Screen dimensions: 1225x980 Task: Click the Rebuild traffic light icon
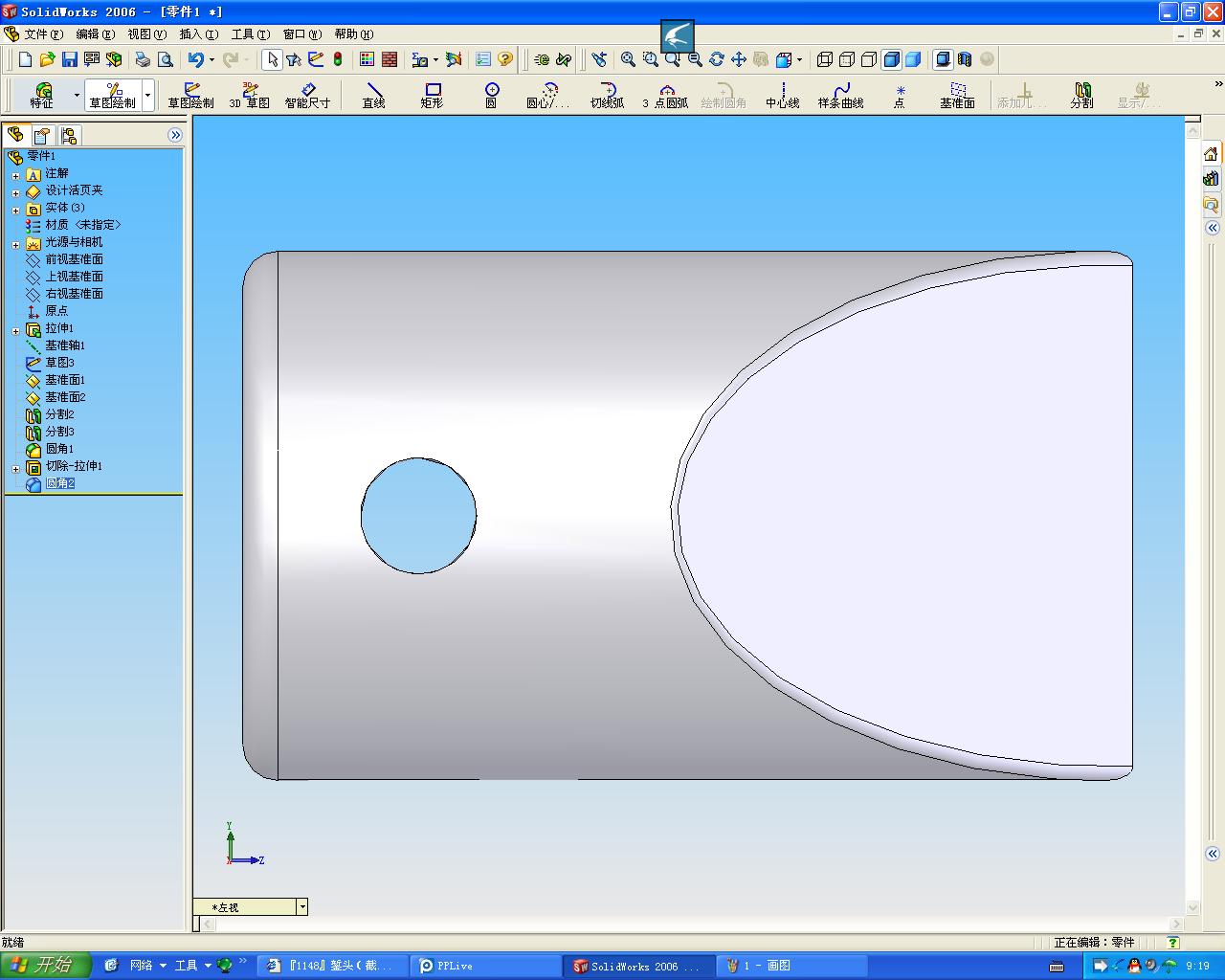coord(338,59)
